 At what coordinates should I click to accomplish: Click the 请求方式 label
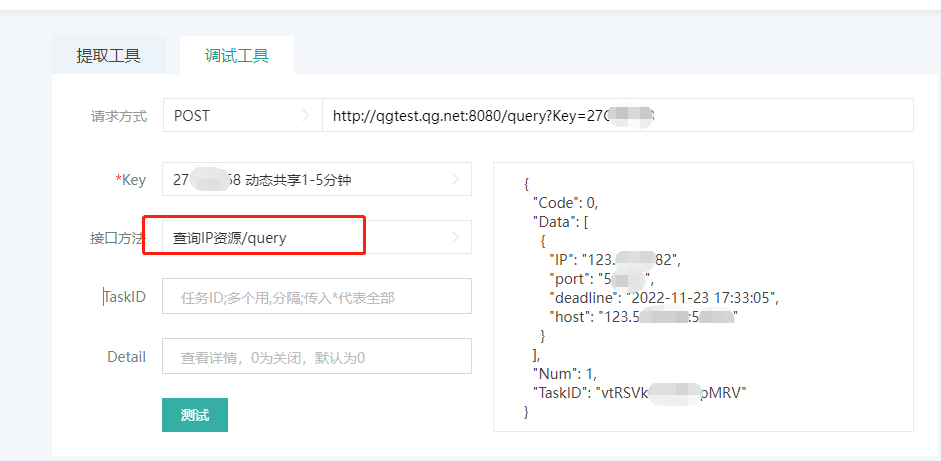click(118, 115)
